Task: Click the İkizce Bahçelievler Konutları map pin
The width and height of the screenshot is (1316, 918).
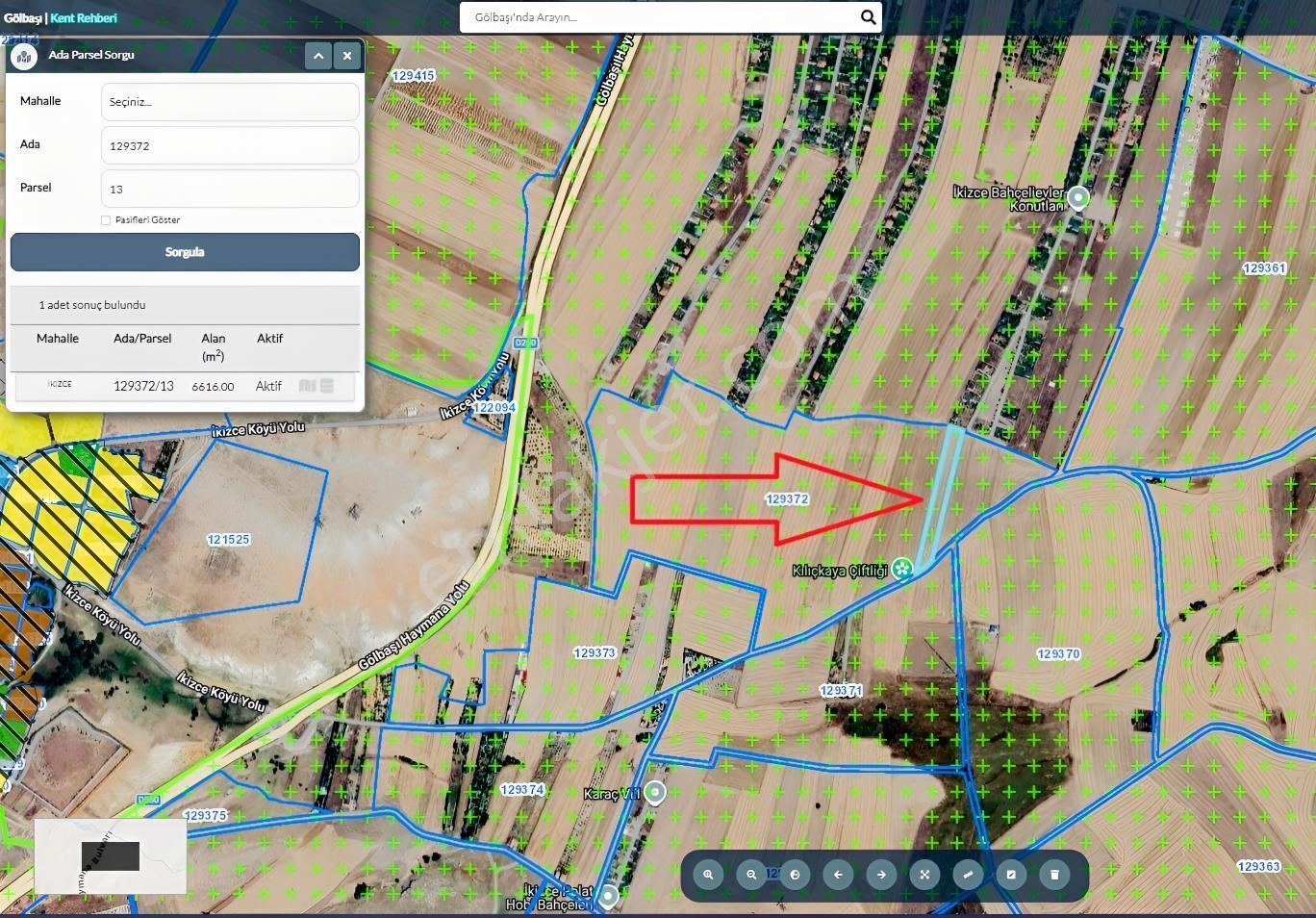Action: point(1078,199)
